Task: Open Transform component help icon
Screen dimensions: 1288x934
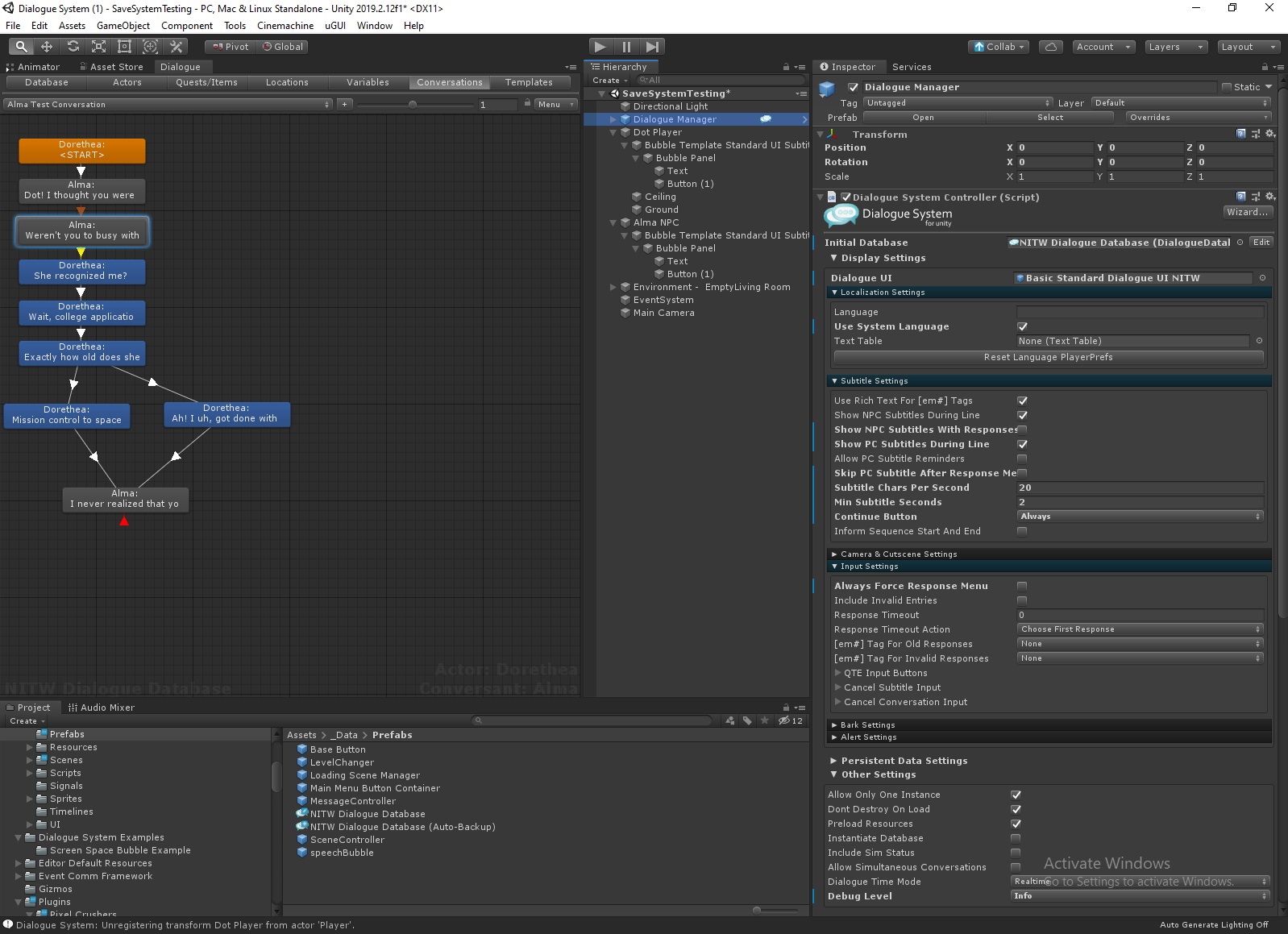Action: click(x=1241, y=134)
